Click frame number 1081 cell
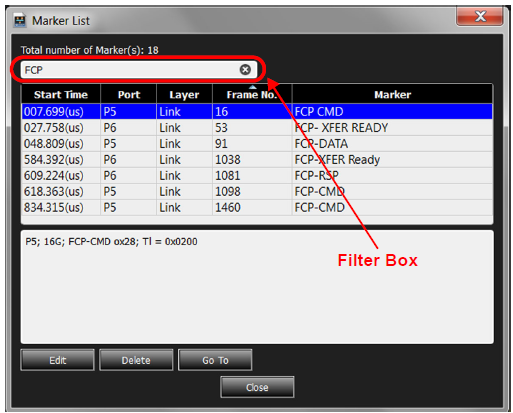513x413 pixels. point(252,176)
